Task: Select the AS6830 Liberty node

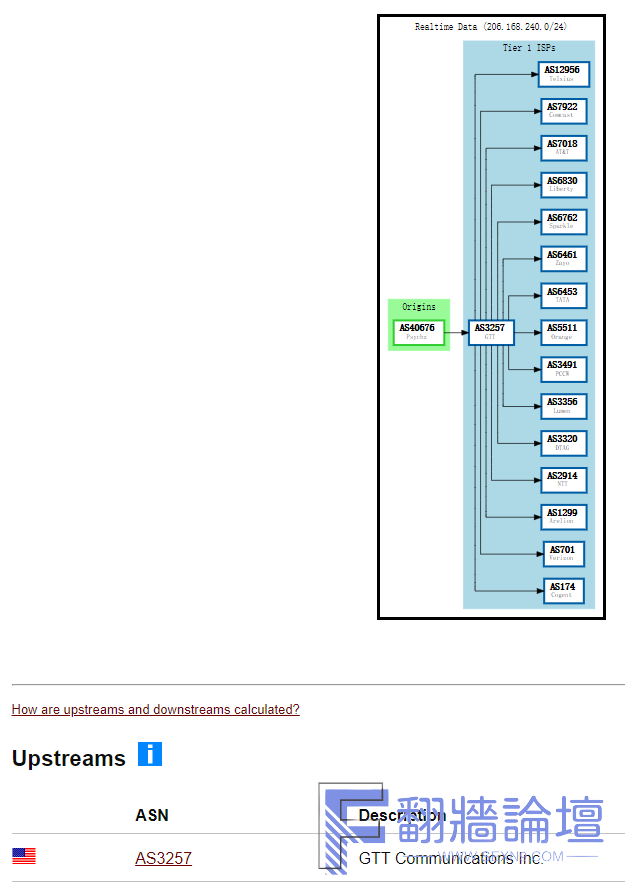Action: pos(563,185)
